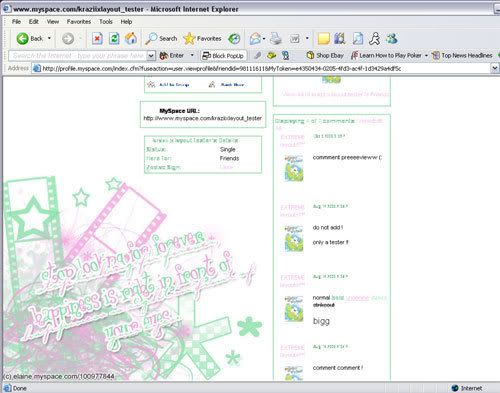Go to the Home page icon
Viewport: 500px width, 393px height.
131,39
